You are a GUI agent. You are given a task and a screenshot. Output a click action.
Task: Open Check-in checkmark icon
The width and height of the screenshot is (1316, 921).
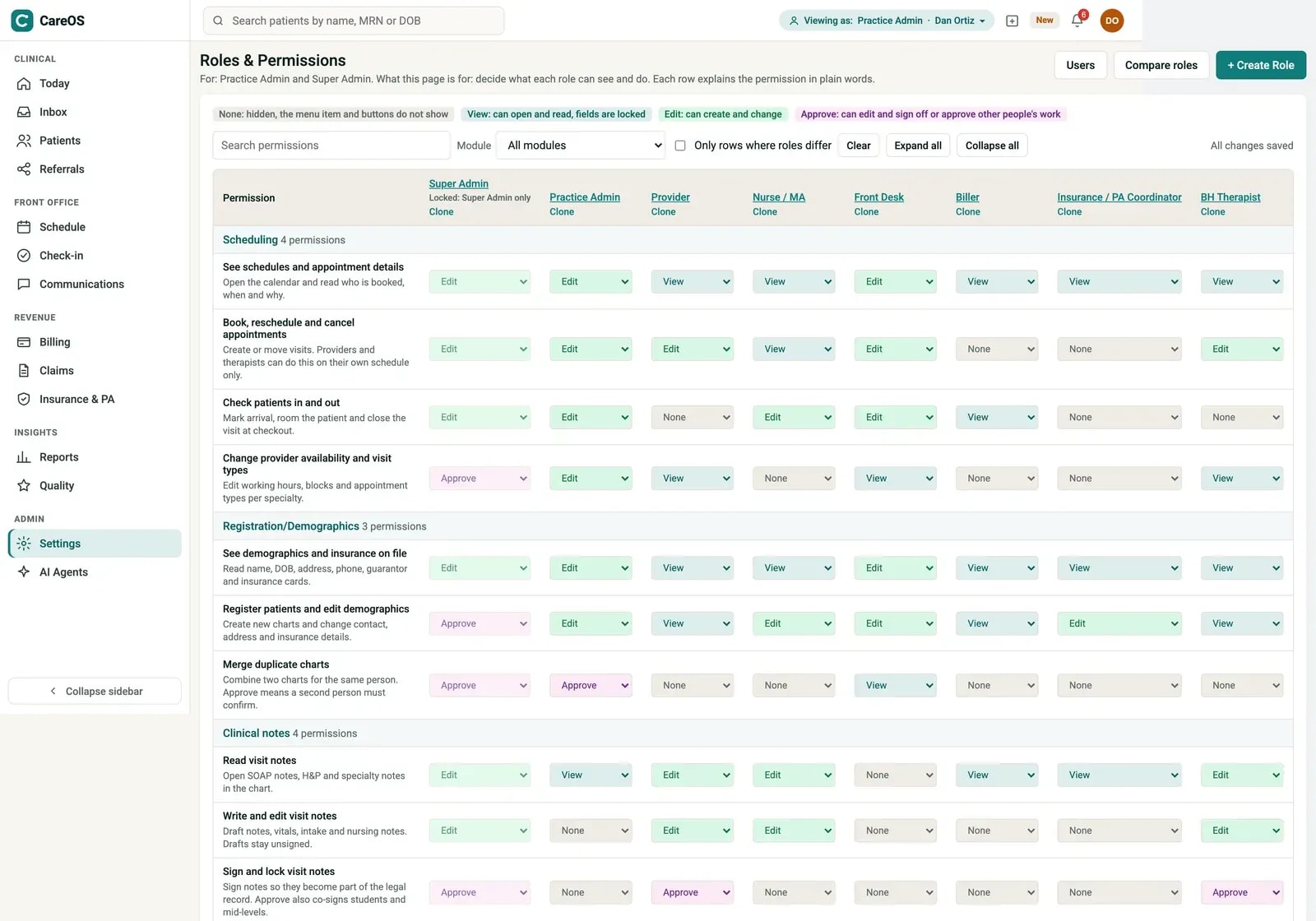[x=24, y=256]
